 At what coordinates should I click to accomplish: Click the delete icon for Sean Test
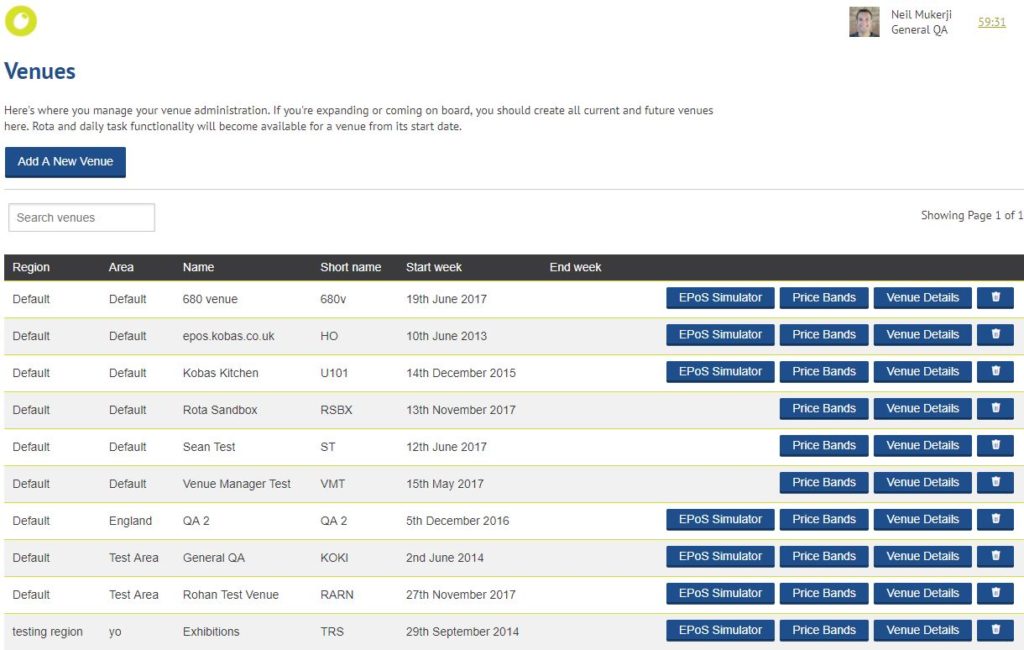(995, 445)
